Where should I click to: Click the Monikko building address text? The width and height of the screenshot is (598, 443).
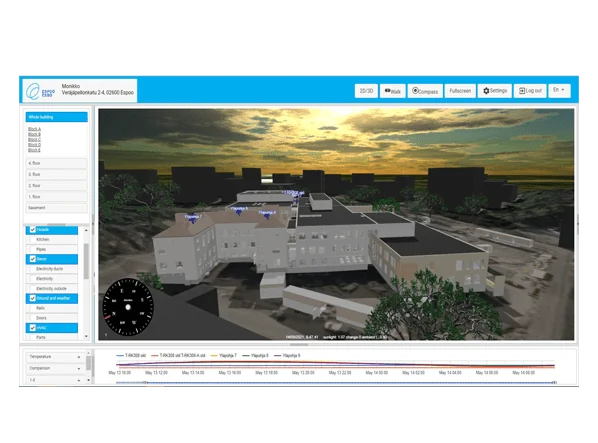click(98, 89)
